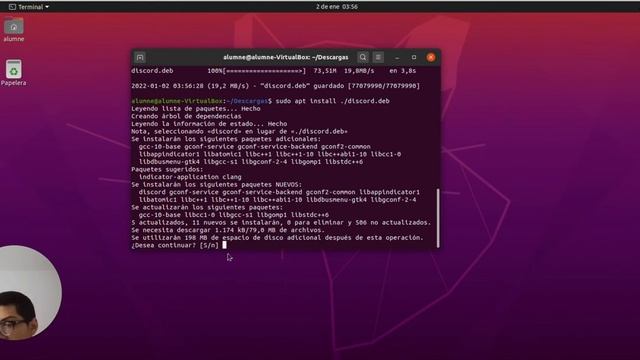640x360 pixels.
Task: Click the 'Leyendo lista de paquetes... Hecho' line
Action: (196, 109)
